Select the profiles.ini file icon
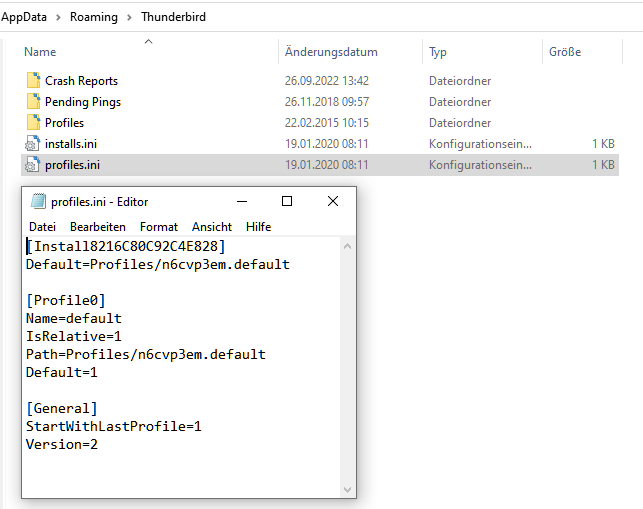 (33, 164)
